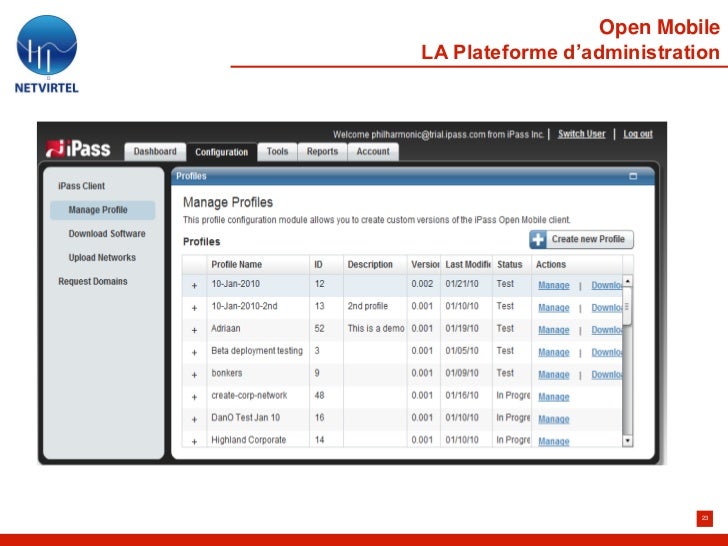Open the Reports tab
728x546 pixels.
tap(322, 152)
